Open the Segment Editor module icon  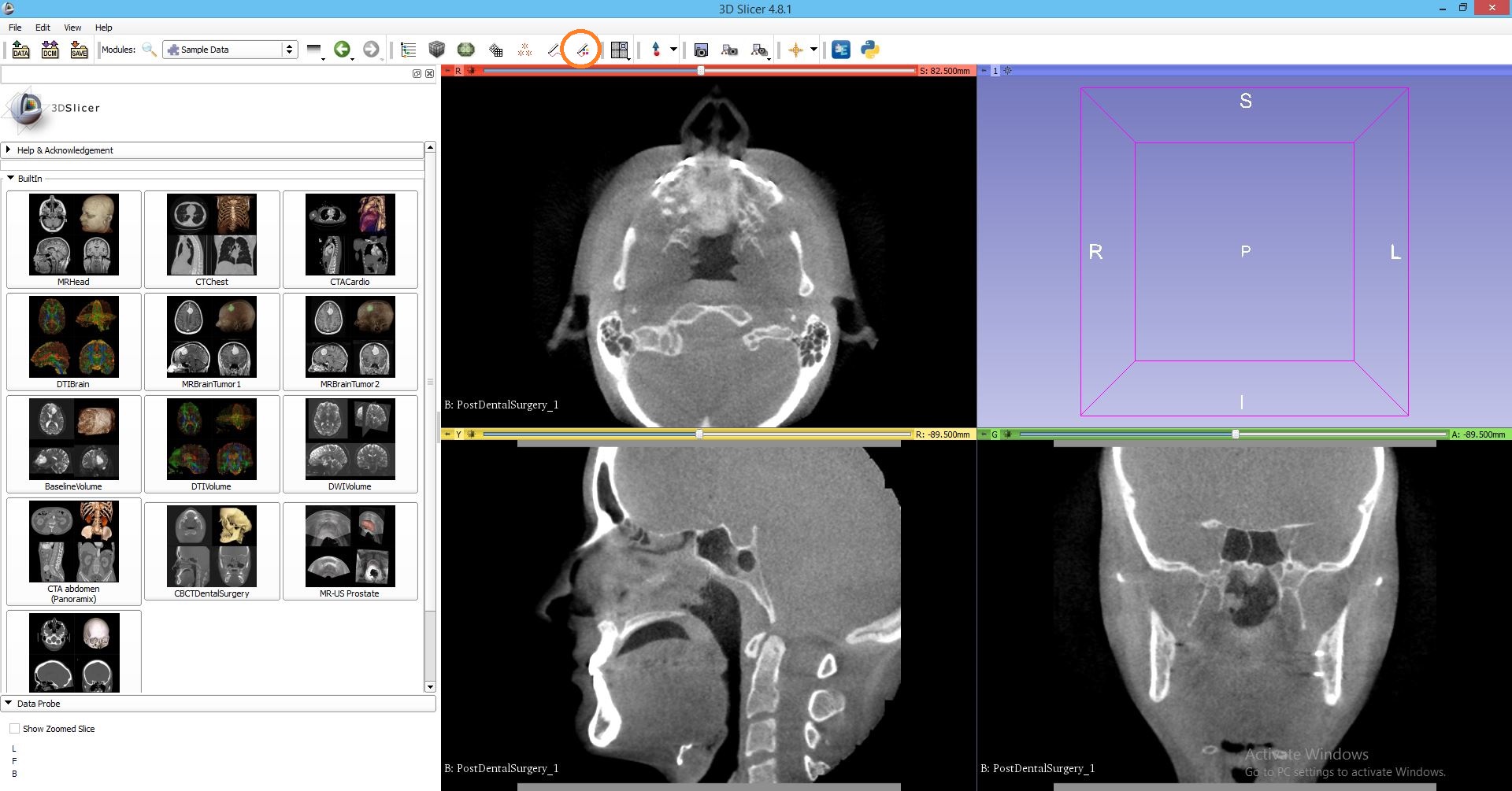(x=583, y=50)
